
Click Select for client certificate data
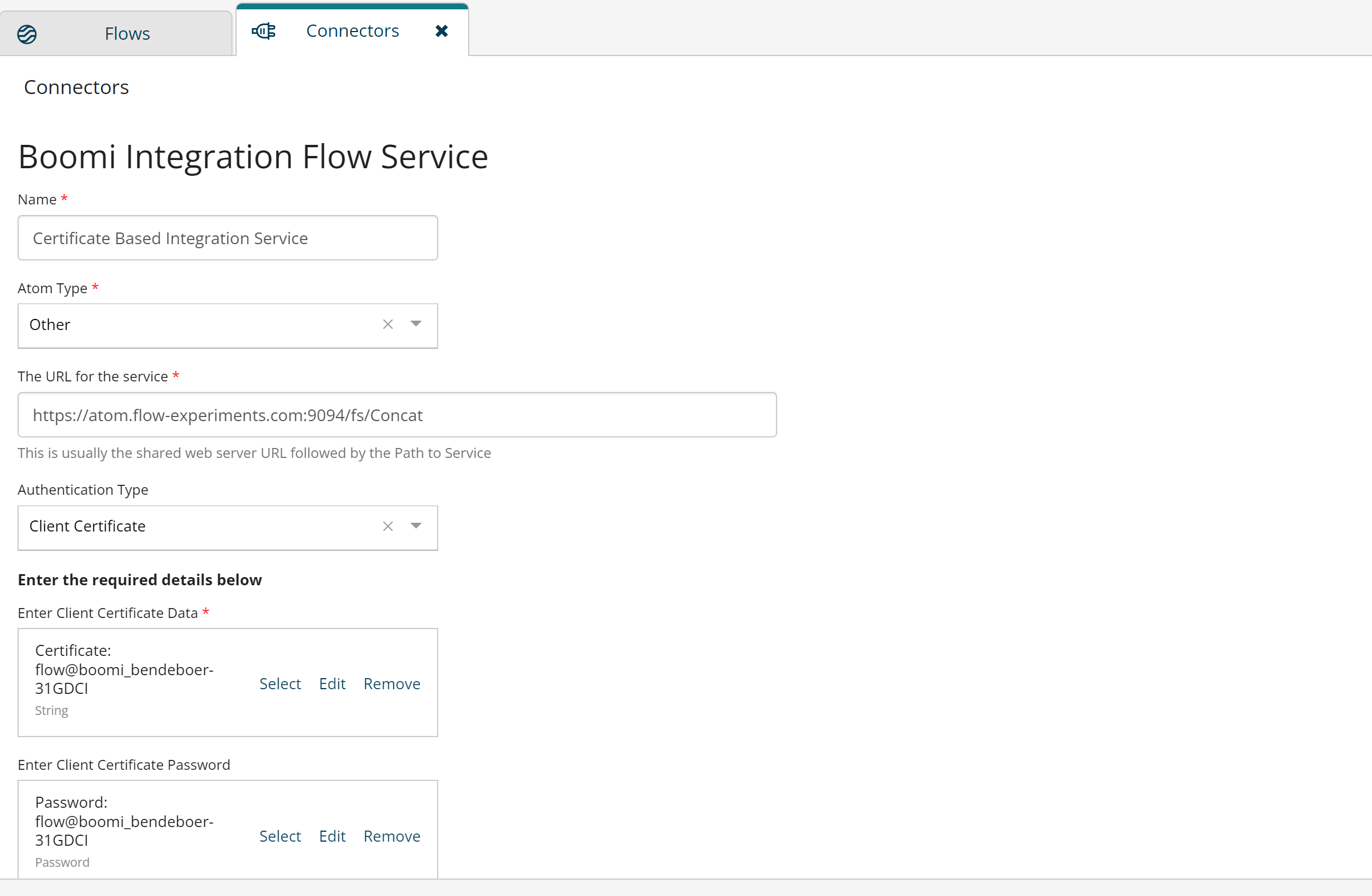point(280,683)
